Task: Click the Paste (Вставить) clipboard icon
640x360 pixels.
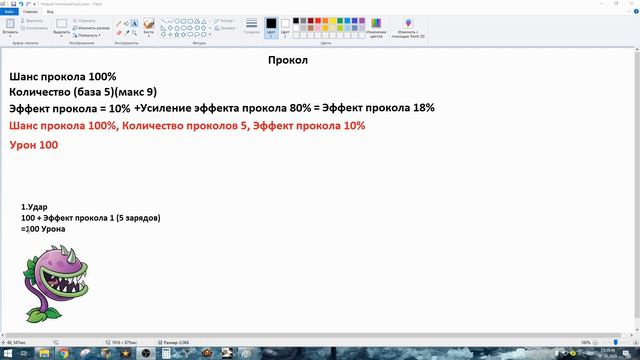Action: 10,23
